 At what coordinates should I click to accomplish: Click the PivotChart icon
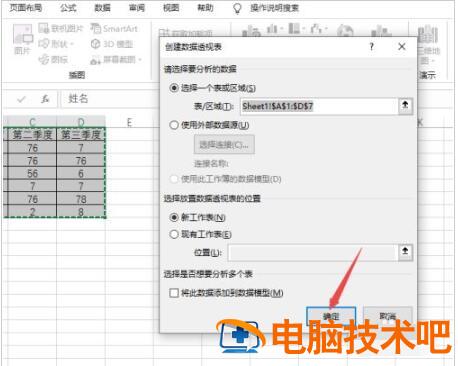[x=381, y=31]
